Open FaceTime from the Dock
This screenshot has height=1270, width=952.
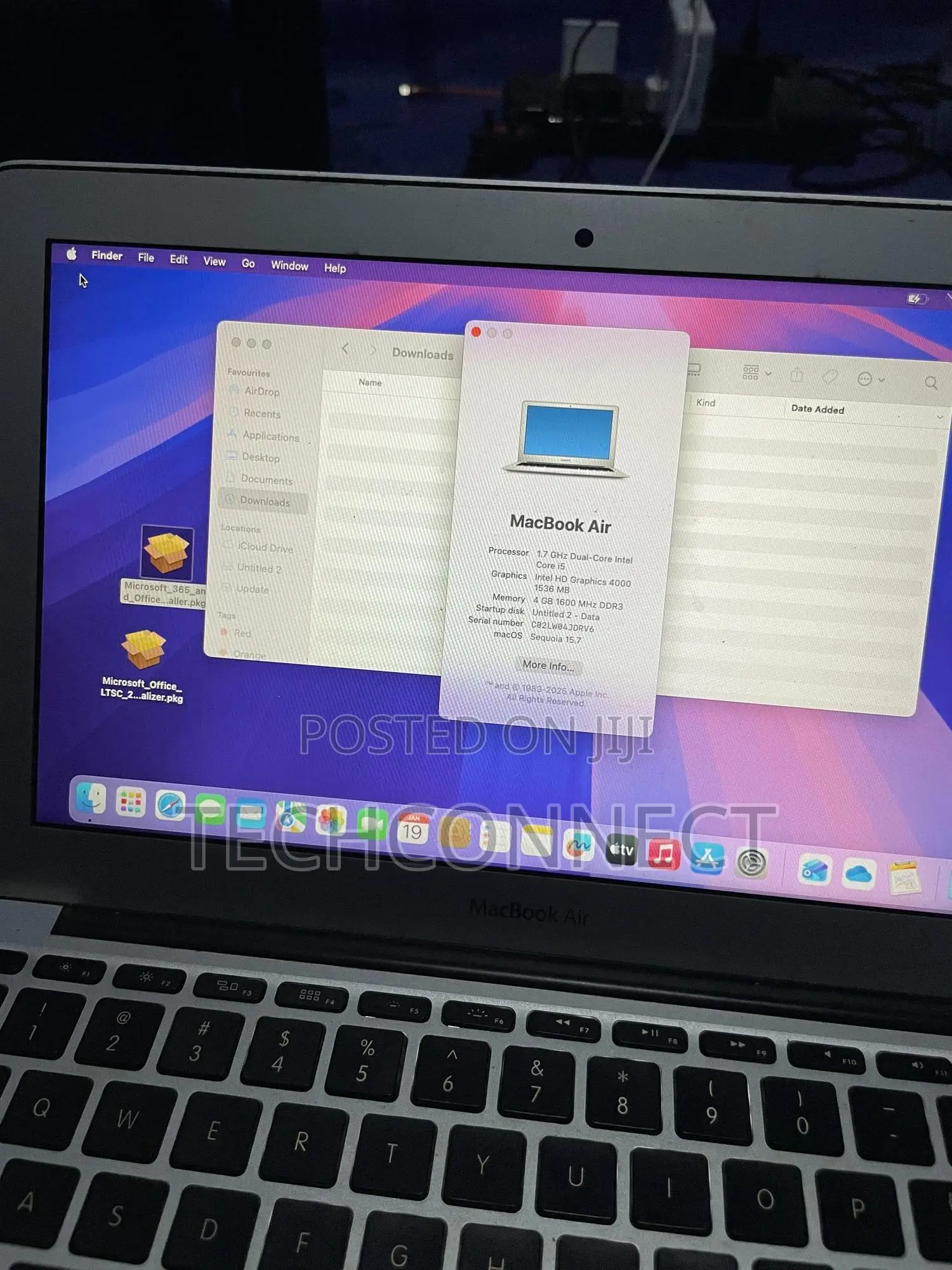click(x=372, y=825)
